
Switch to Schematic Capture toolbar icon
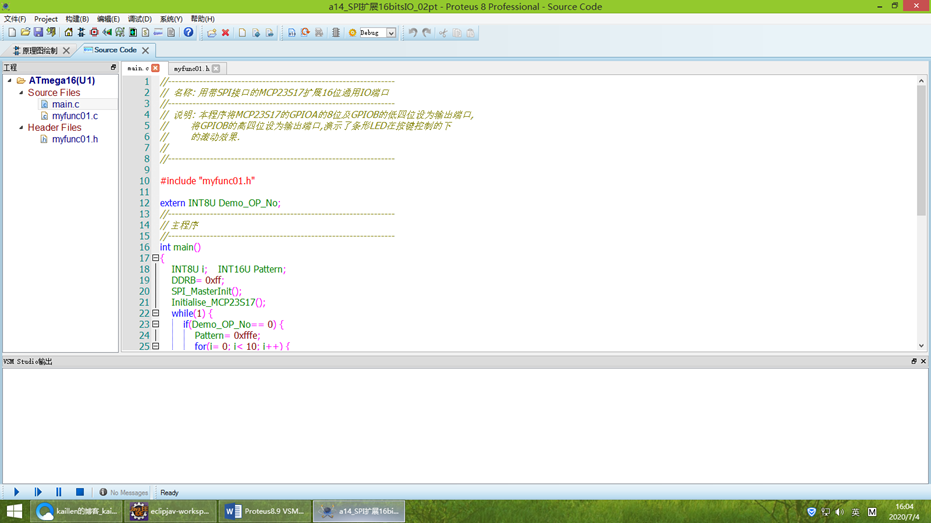pyautogui.click(x=81, y=33)
